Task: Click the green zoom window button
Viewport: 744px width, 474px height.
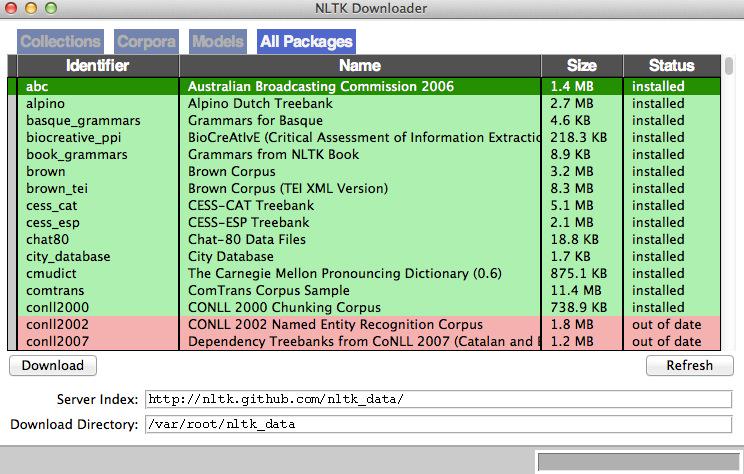Action: [51, 8]
